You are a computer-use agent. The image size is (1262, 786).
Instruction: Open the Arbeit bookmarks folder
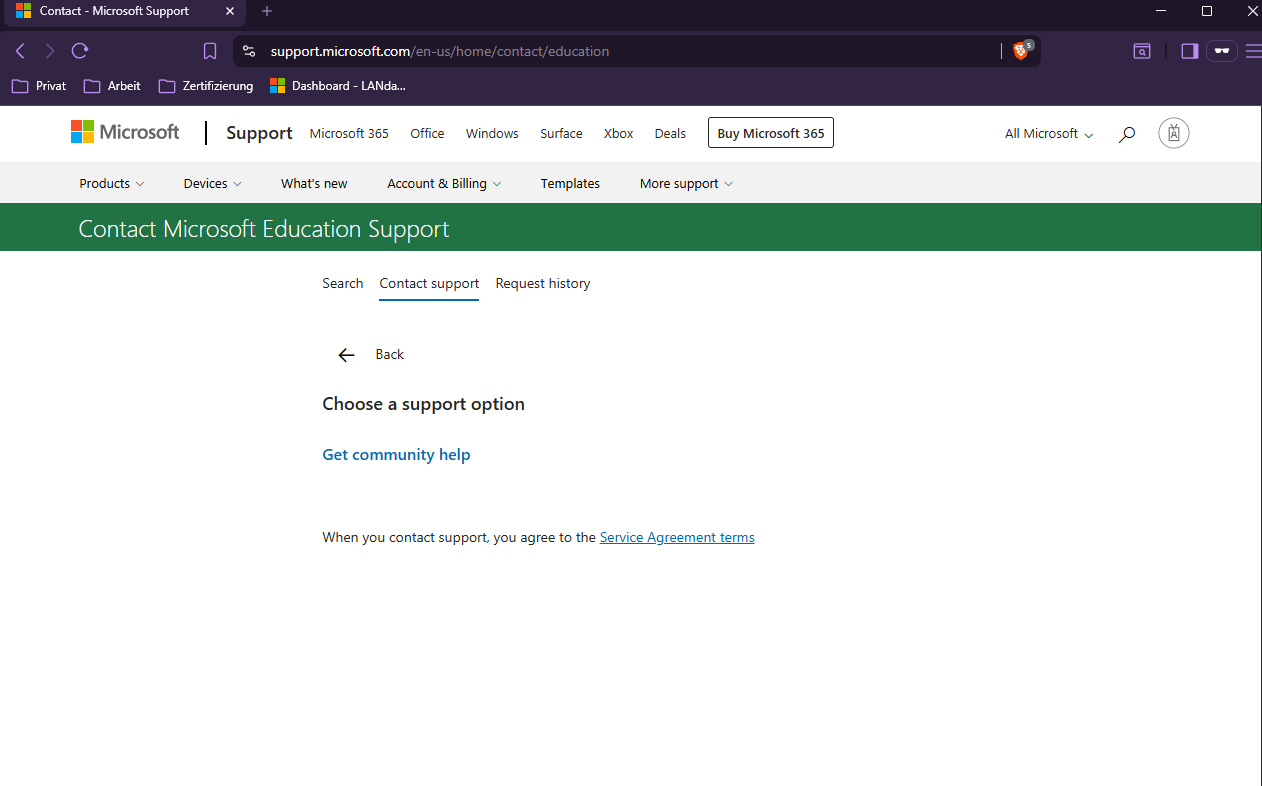[112, 86]
